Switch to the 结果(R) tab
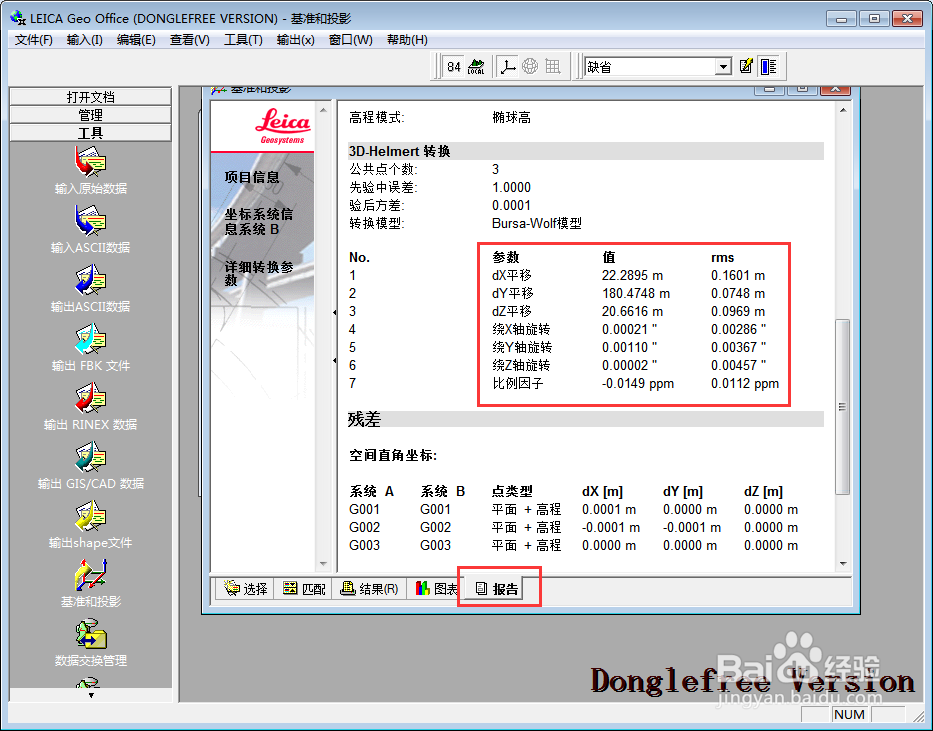This screenshot has height=731, width=933. (369, 589)
